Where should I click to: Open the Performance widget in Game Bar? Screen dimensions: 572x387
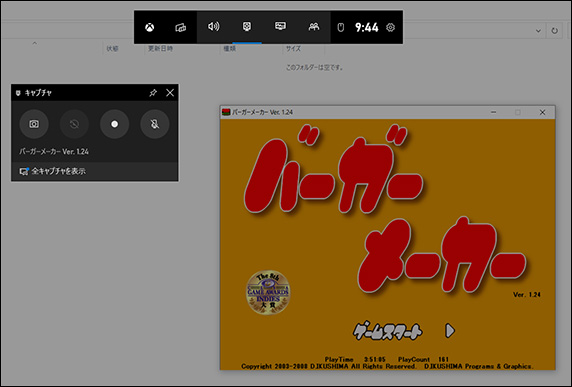pyautogui.click(x=280, y=27)
